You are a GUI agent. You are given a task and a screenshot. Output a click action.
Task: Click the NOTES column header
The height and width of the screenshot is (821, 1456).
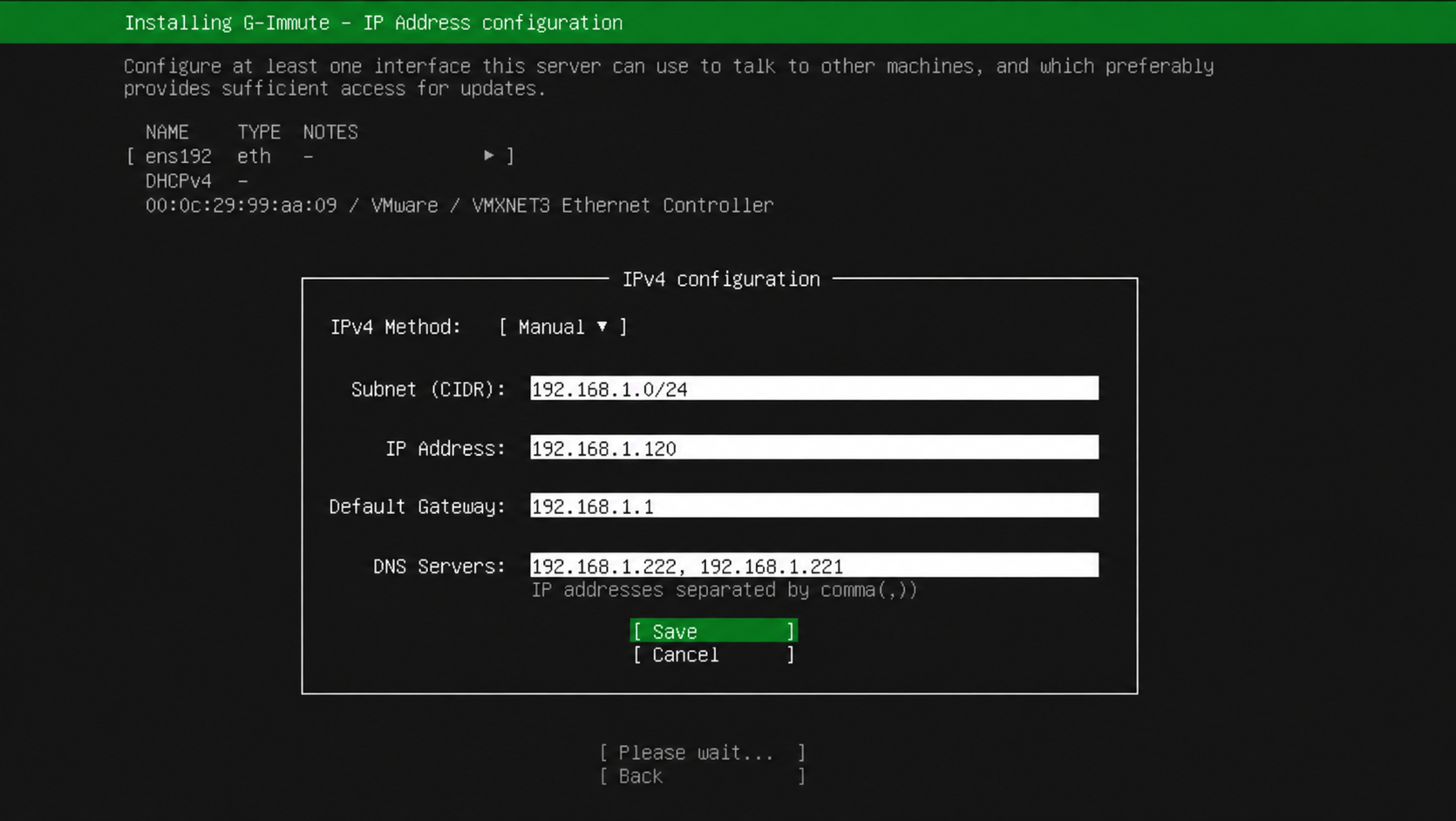(330, 132)
